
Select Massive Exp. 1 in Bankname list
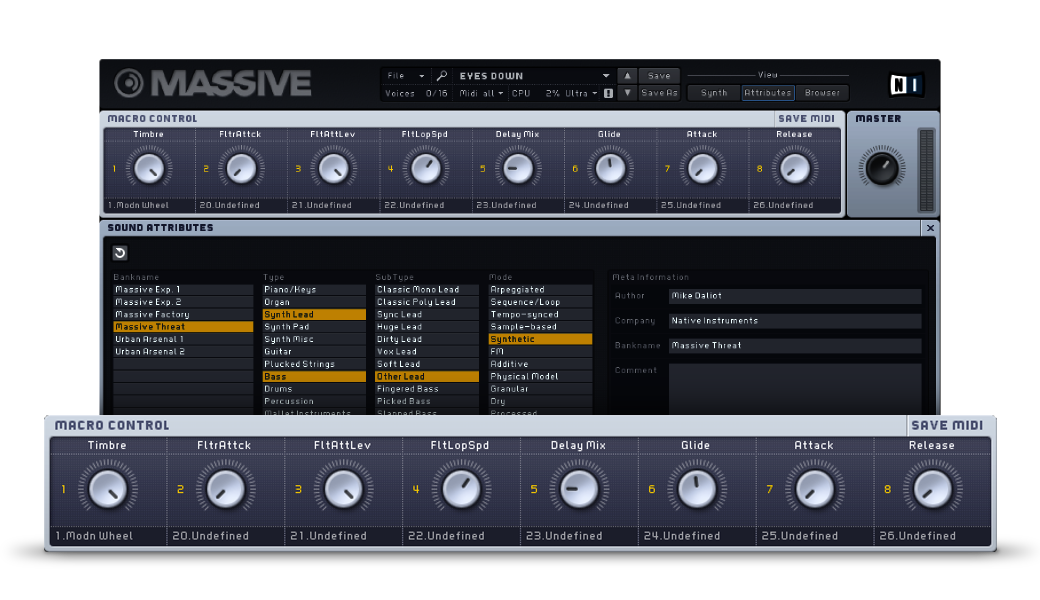(183, 290)
